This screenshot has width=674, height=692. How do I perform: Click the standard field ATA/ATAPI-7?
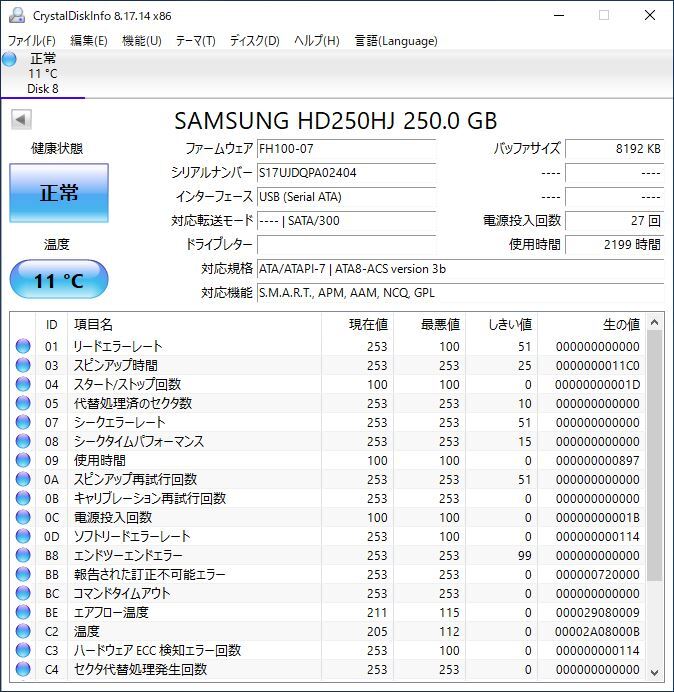(460, 269)
